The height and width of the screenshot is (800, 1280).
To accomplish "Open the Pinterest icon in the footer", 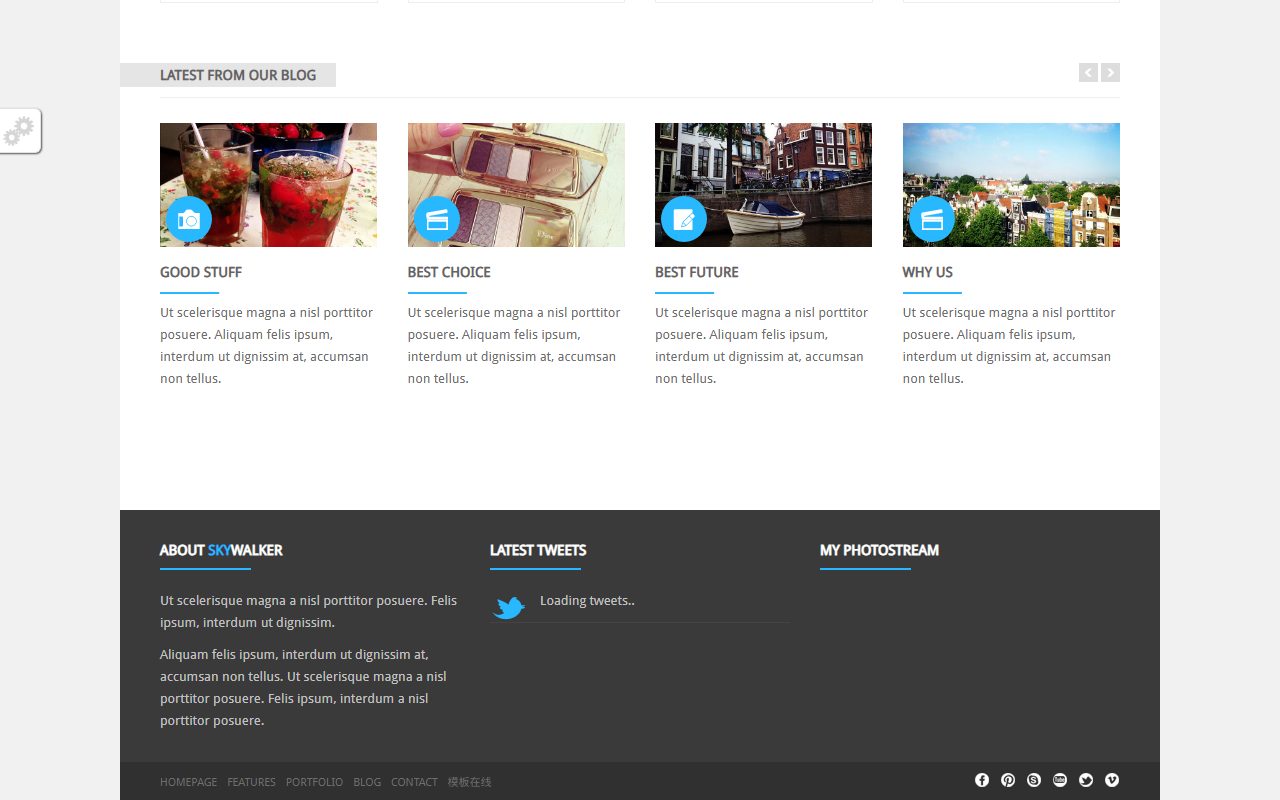I will (1008, 780).
